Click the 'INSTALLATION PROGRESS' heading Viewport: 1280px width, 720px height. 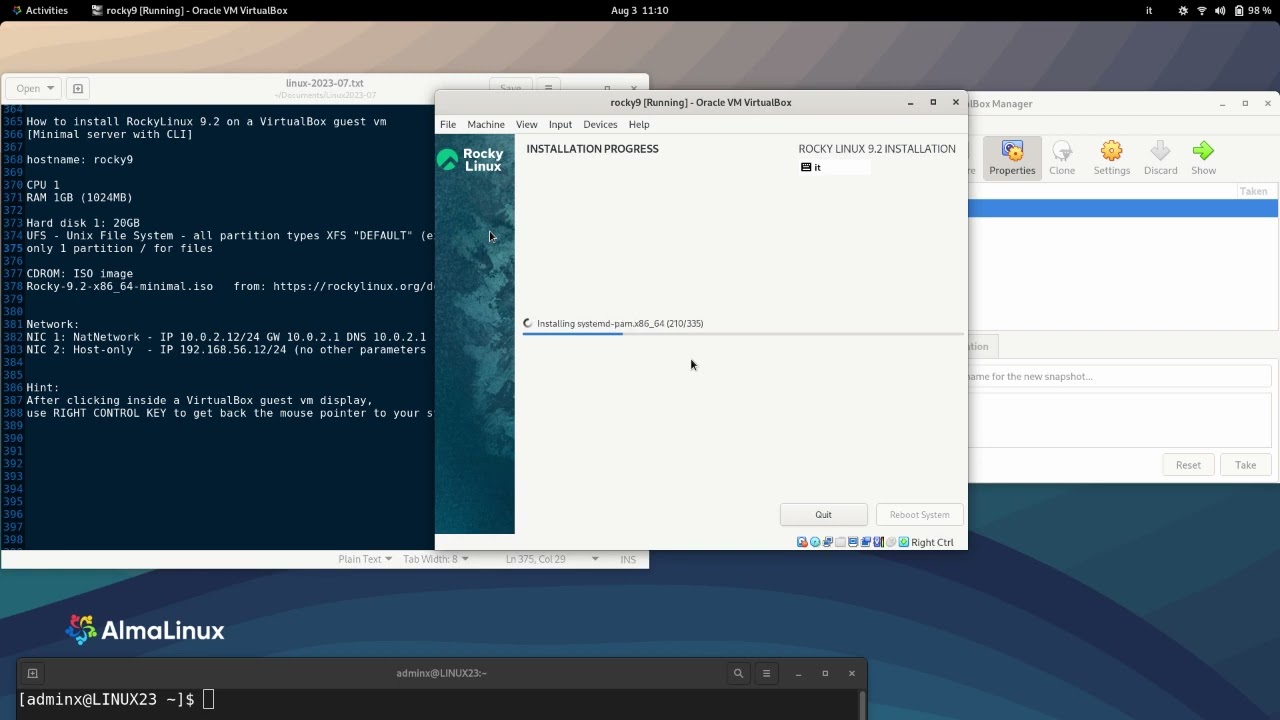[x=592, y=148]
